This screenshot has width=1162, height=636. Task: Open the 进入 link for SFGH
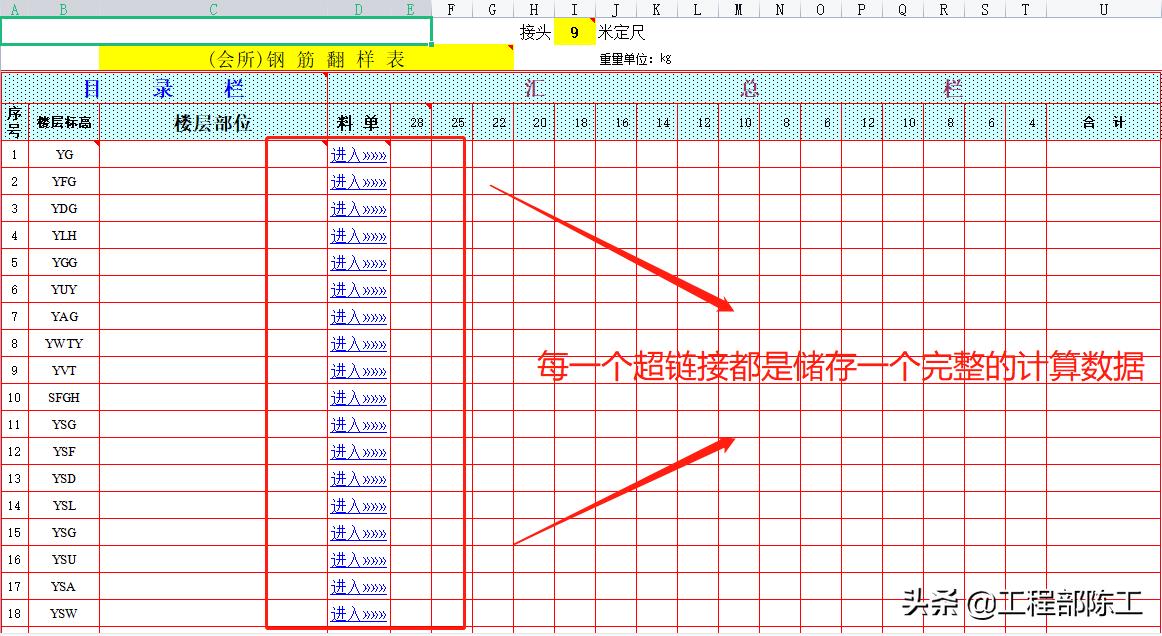point(358,398)
